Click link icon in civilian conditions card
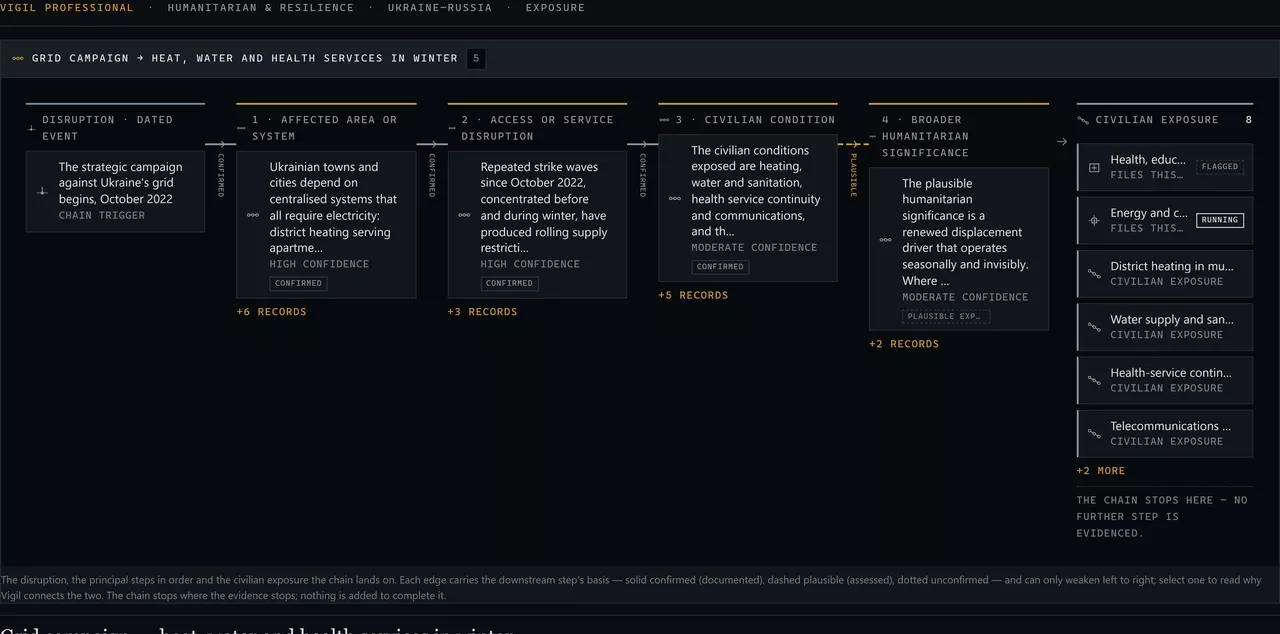1280x634 pixels. click(675, 199)
